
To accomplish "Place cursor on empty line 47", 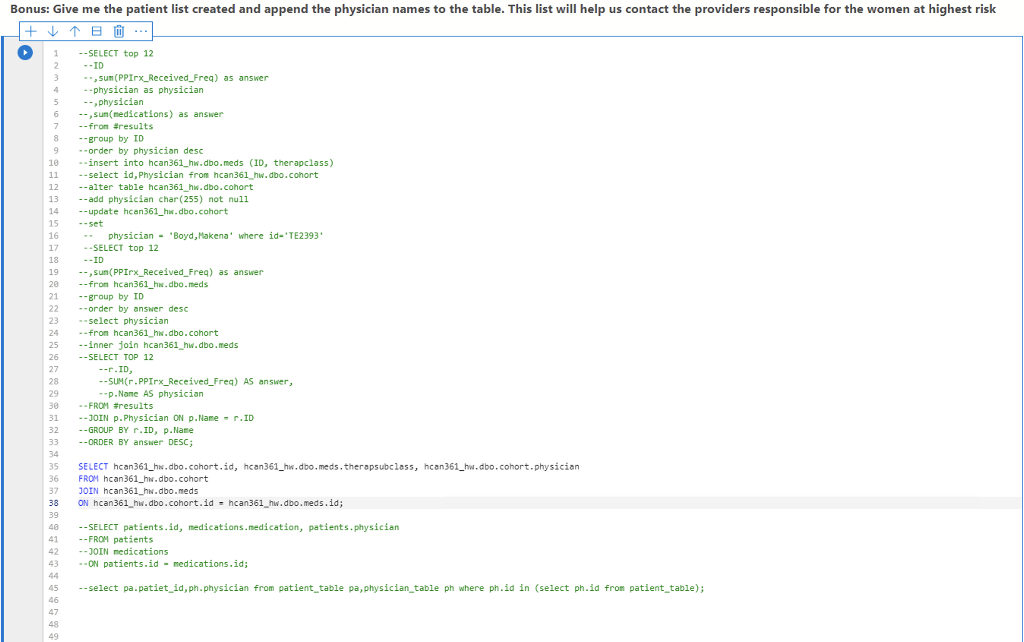I will point(532,613).
